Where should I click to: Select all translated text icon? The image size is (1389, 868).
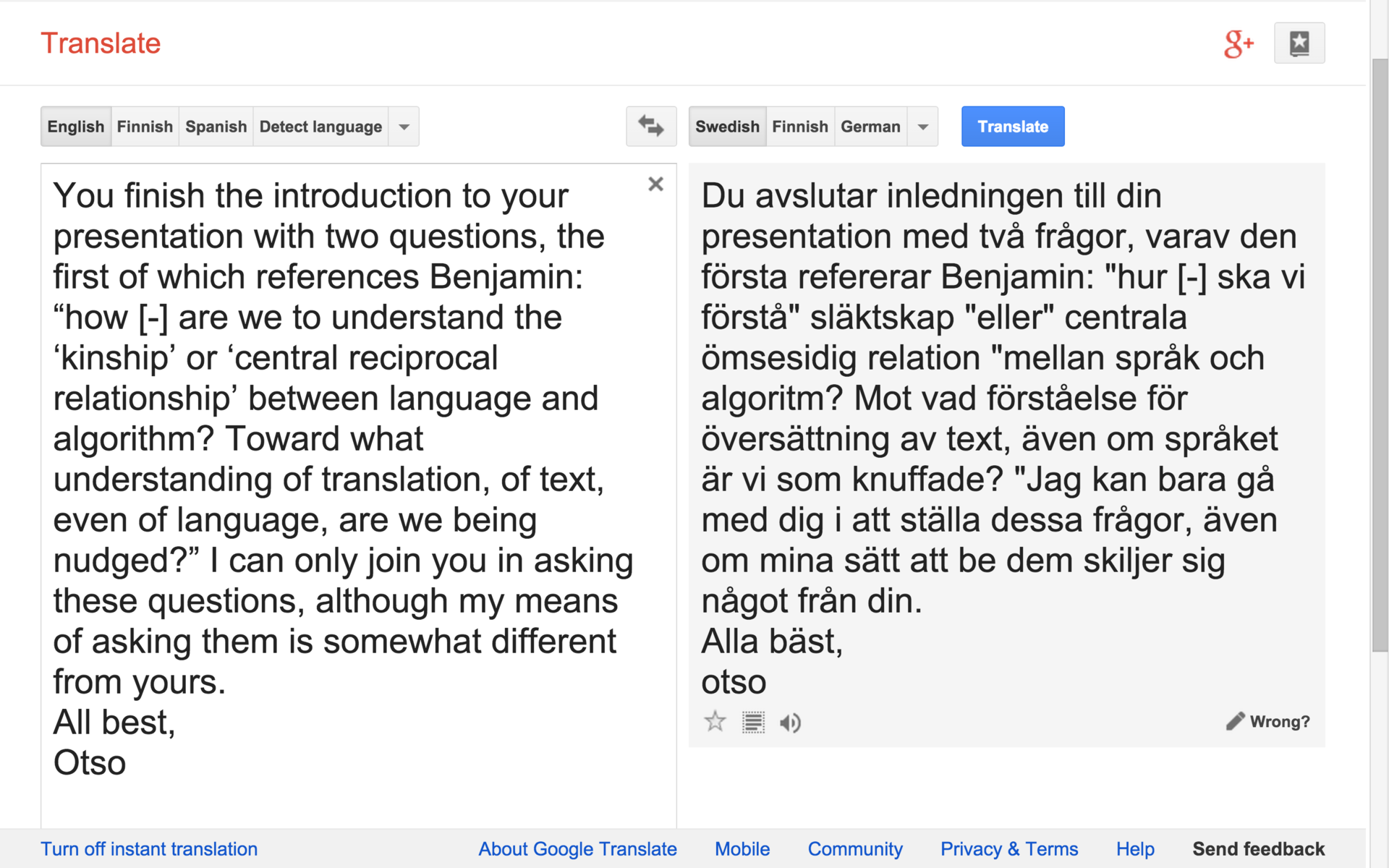coord(753,722)
